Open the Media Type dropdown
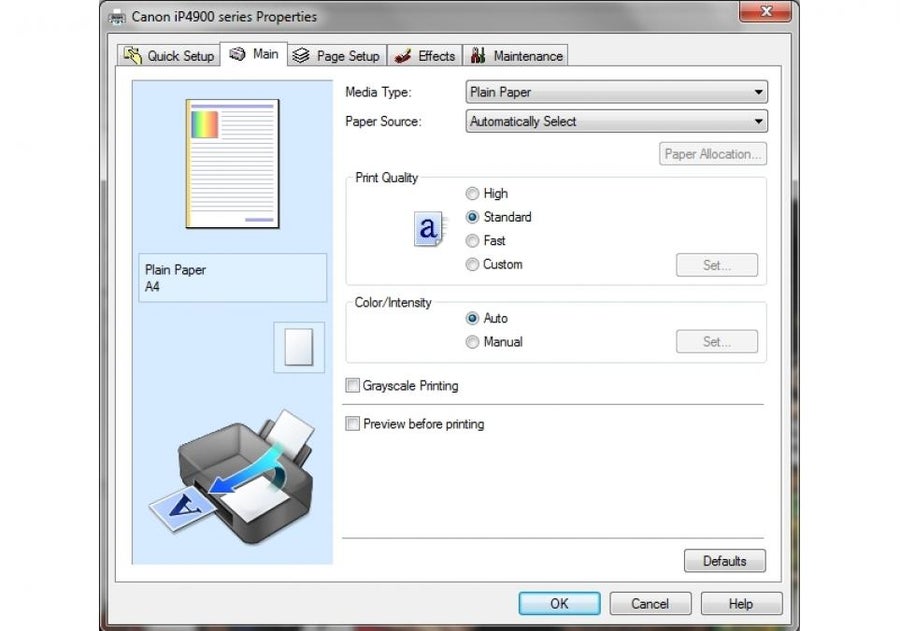 pyautogui.click(x=616, y=92)
